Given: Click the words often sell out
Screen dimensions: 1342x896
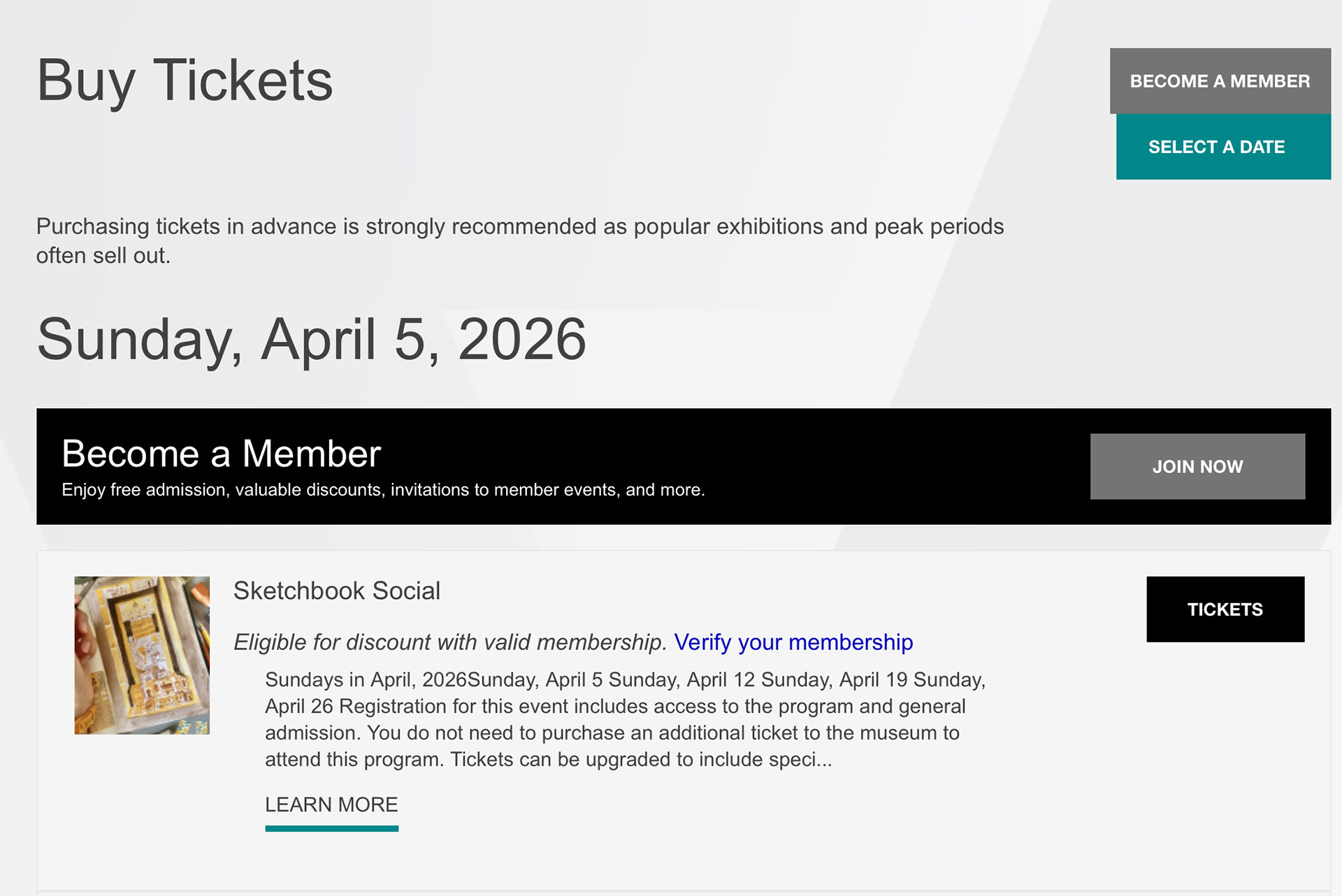Looking at the screenshot, I should pos(103,256).
